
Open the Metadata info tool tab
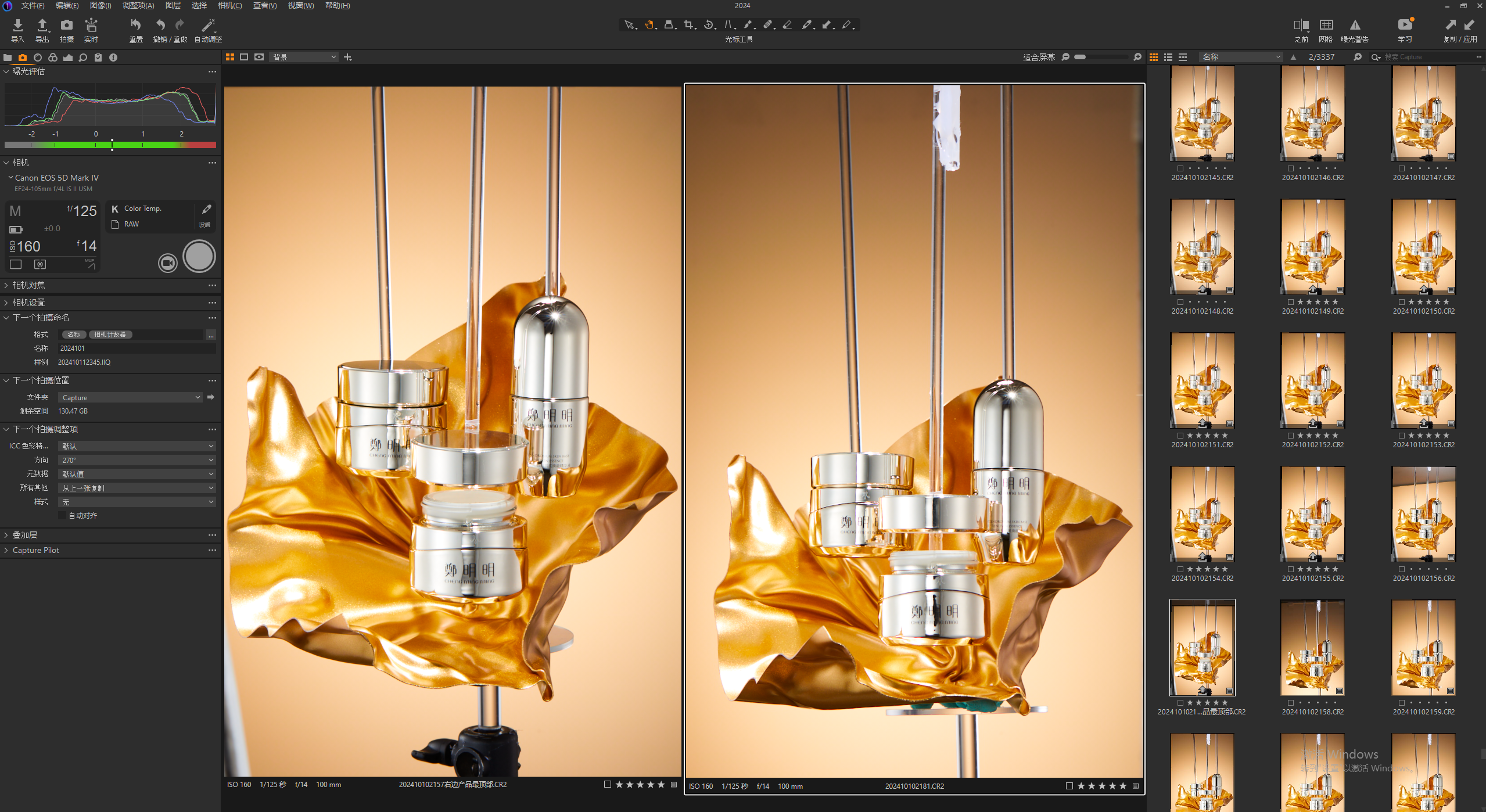pyautogui.click(x=113, y=58)
